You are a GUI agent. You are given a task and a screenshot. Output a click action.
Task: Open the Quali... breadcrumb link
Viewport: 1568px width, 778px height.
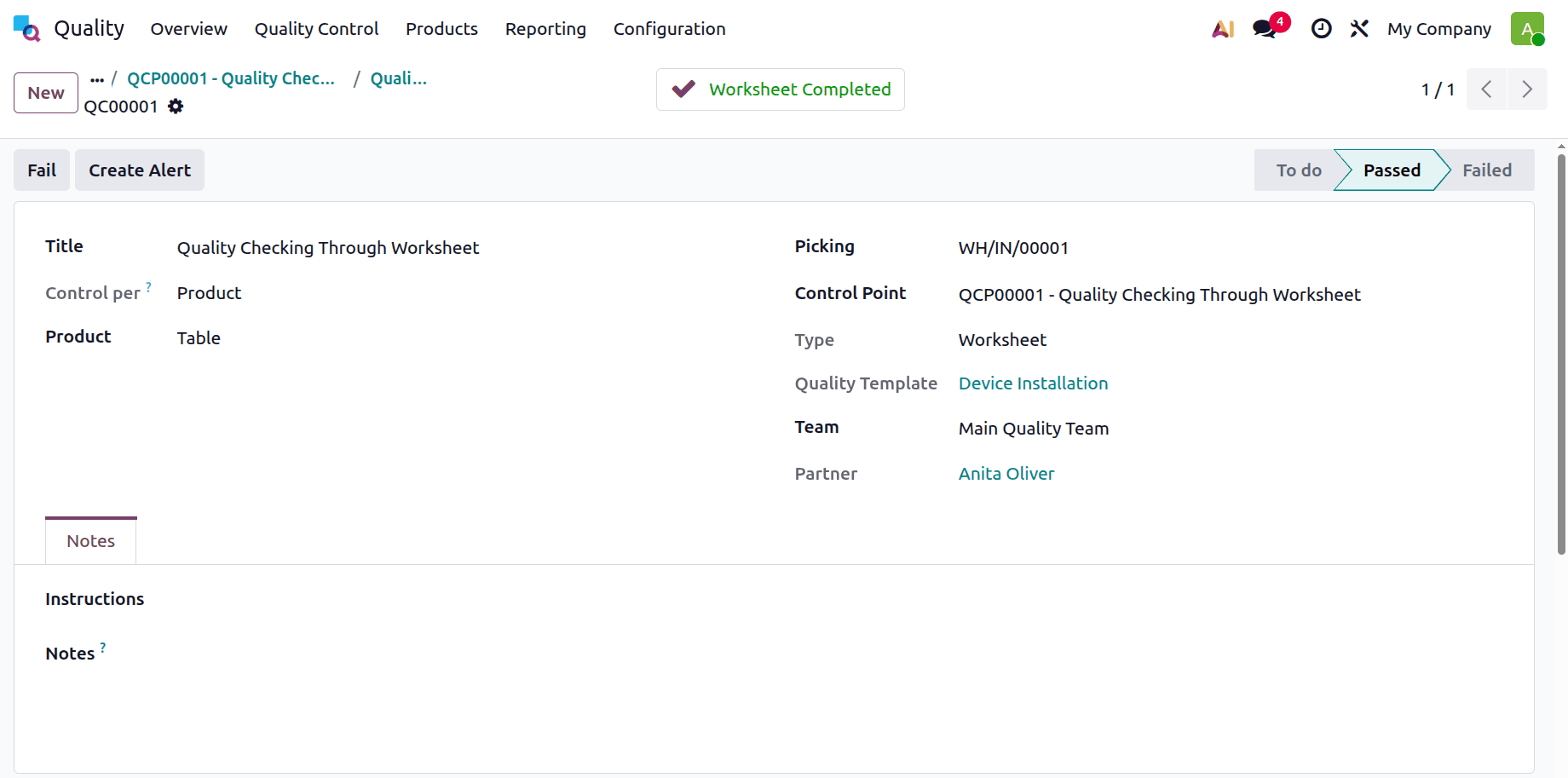click(x=399, y=78)
